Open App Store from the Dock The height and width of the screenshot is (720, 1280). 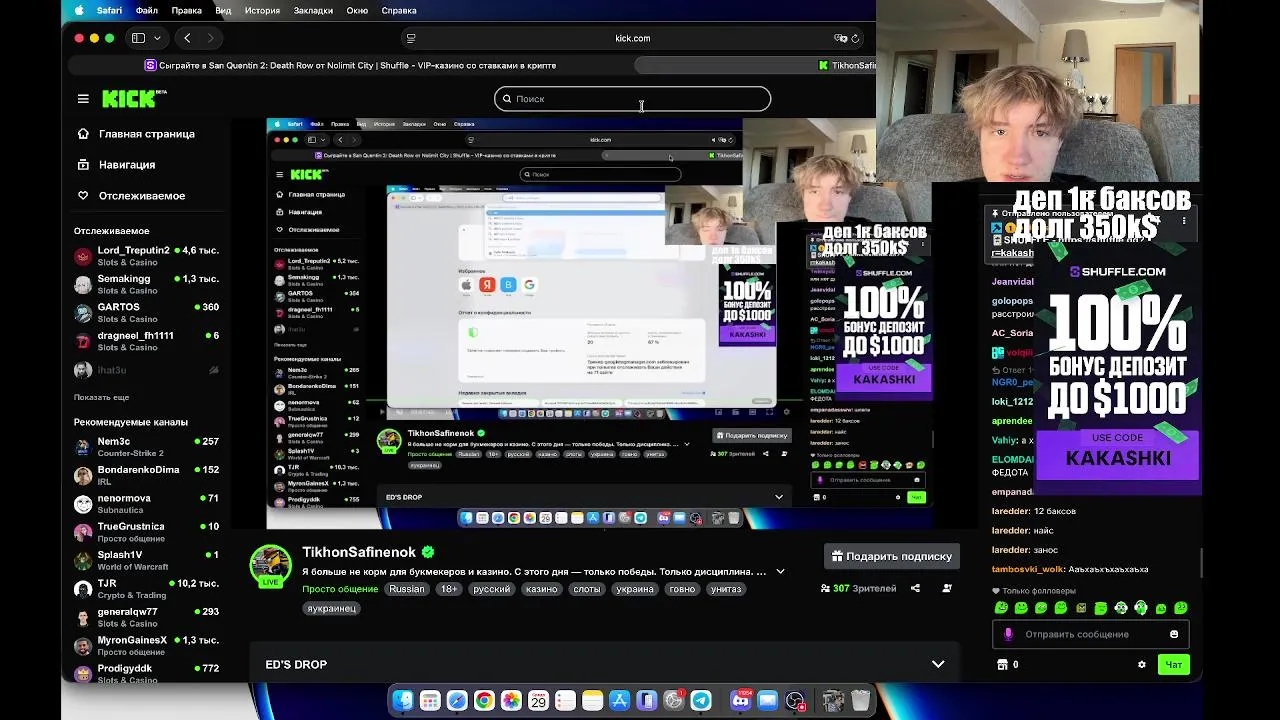[619, 701]
